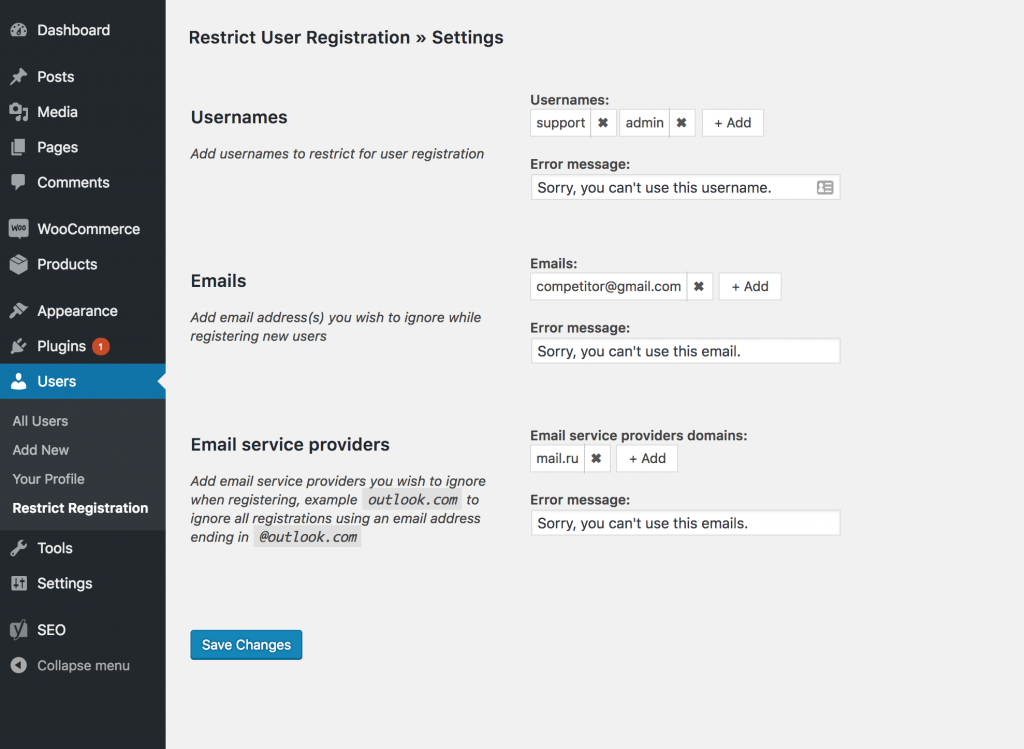Screen dimensions: 1024x749
Task: Select the WooCommerce icon
Action: pyautogui.click(x=19, y=229)
